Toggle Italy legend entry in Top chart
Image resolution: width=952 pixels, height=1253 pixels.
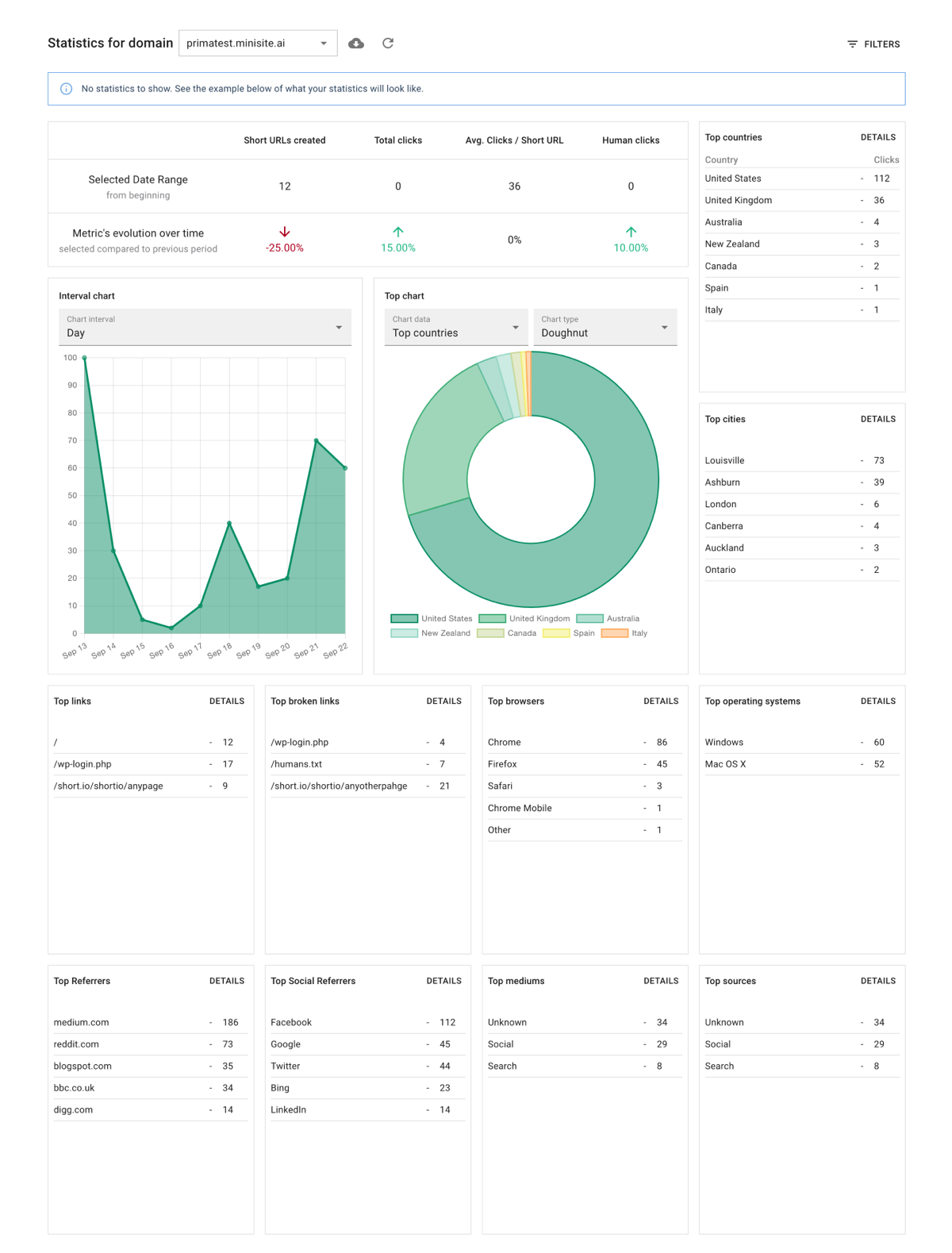pyautogui.click(x=625, y=633)
